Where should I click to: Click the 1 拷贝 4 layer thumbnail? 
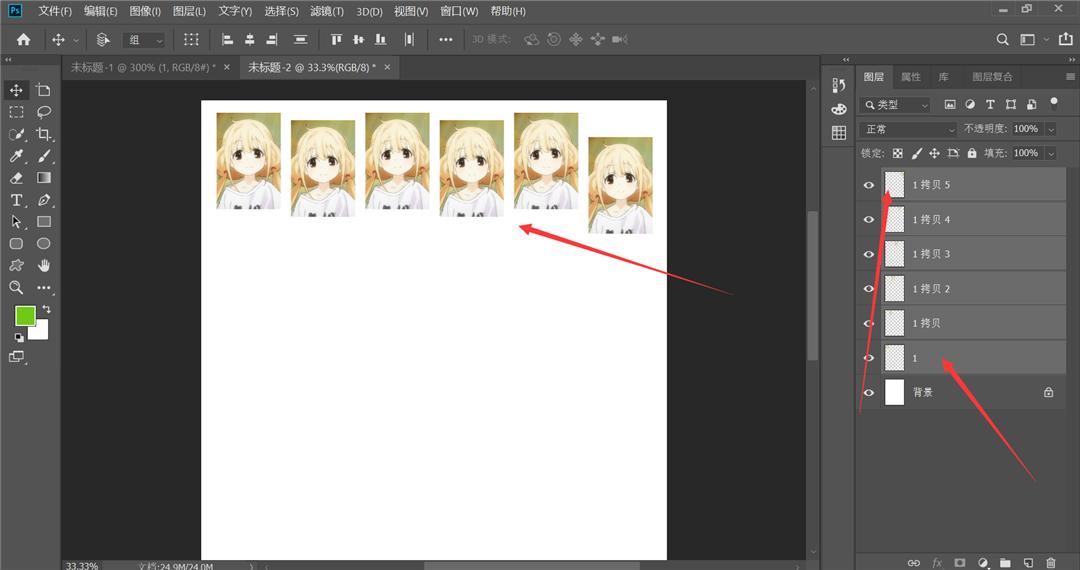894,220
